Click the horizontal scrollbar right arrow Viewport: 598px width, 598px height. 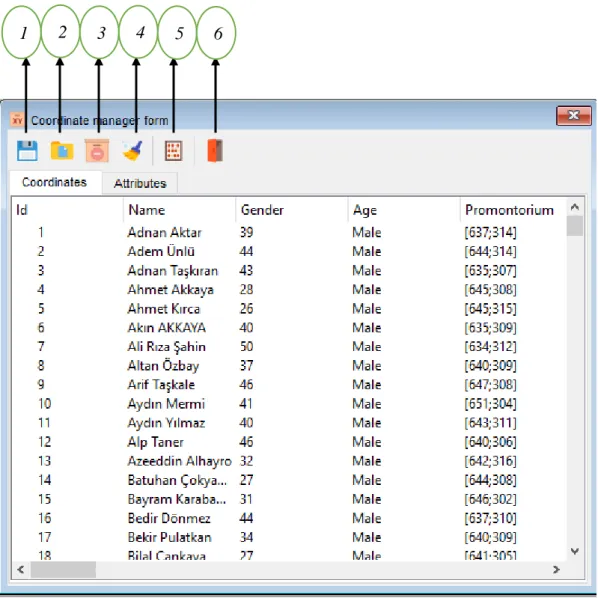(556, 570)
